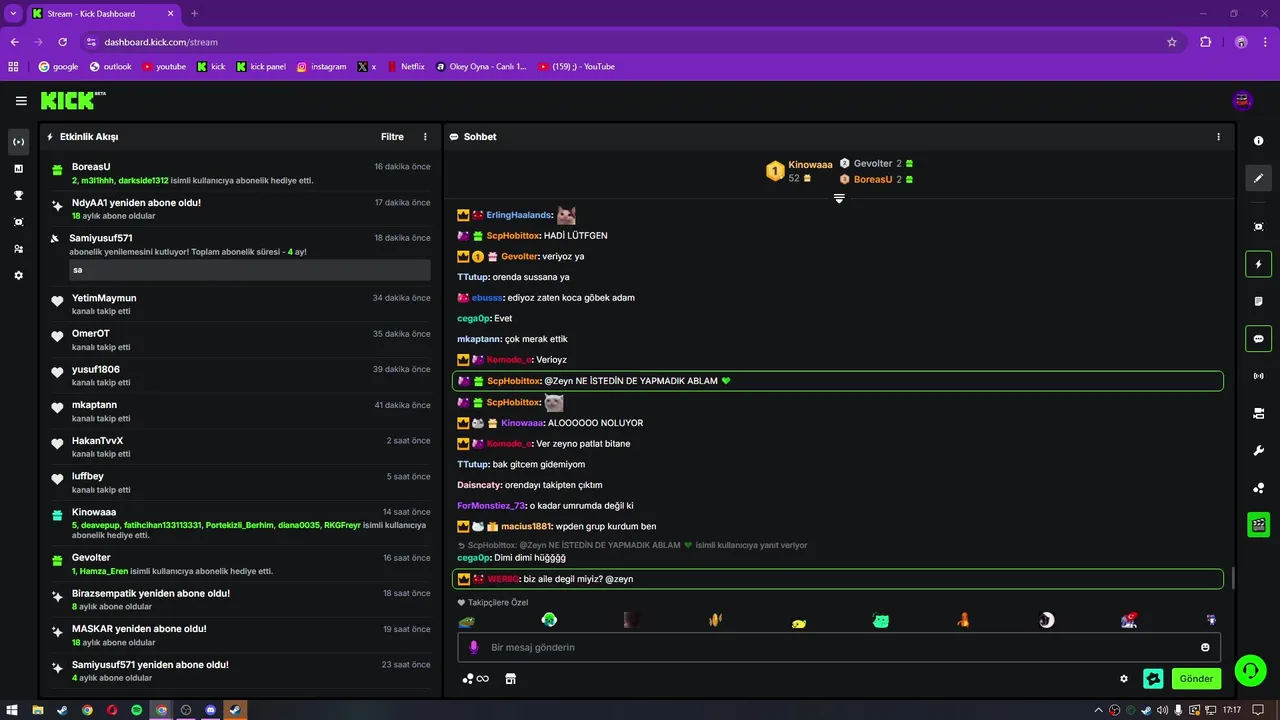
Task: Open the Etkinlik Akışı three-dot menu
Action: (425, 137)
